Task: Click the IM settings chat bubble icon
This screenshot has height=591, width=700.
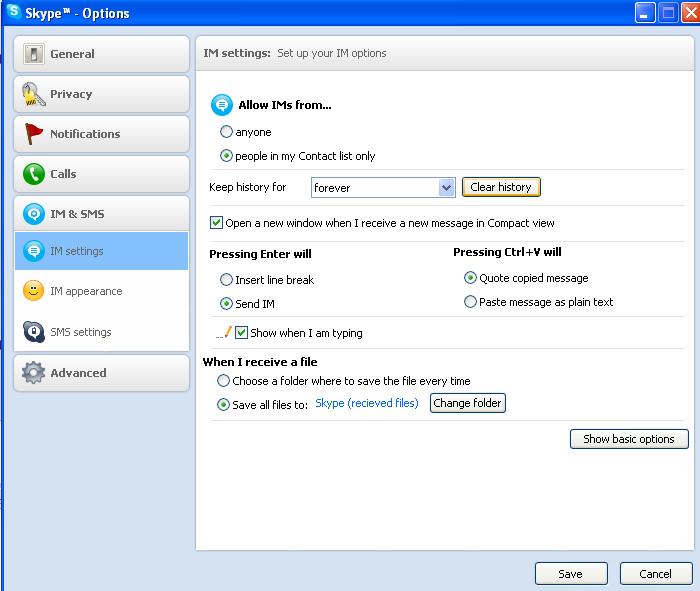Action: tap(33, 251)
